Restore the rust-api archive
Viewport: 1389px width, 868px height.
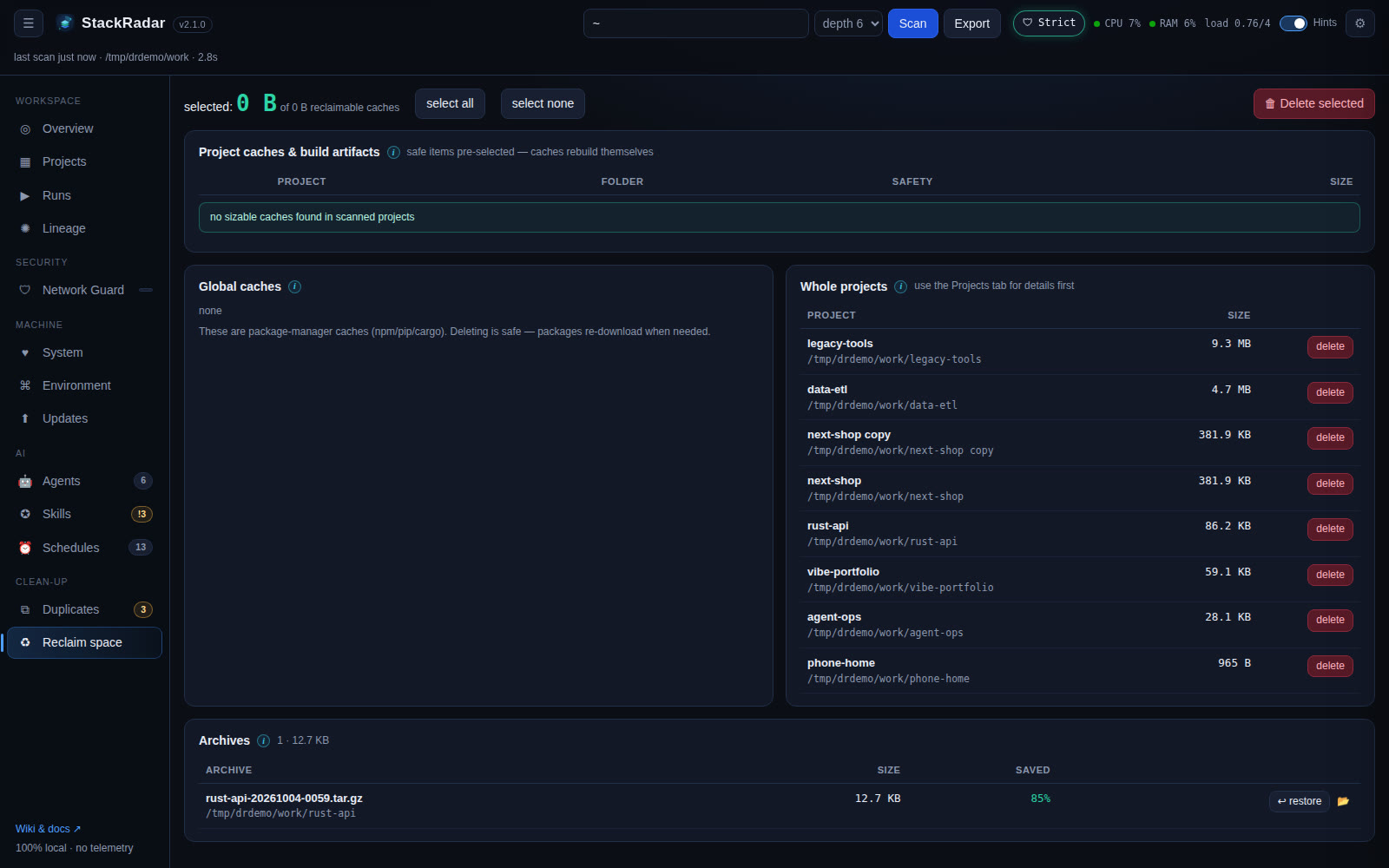point(1299,801)
